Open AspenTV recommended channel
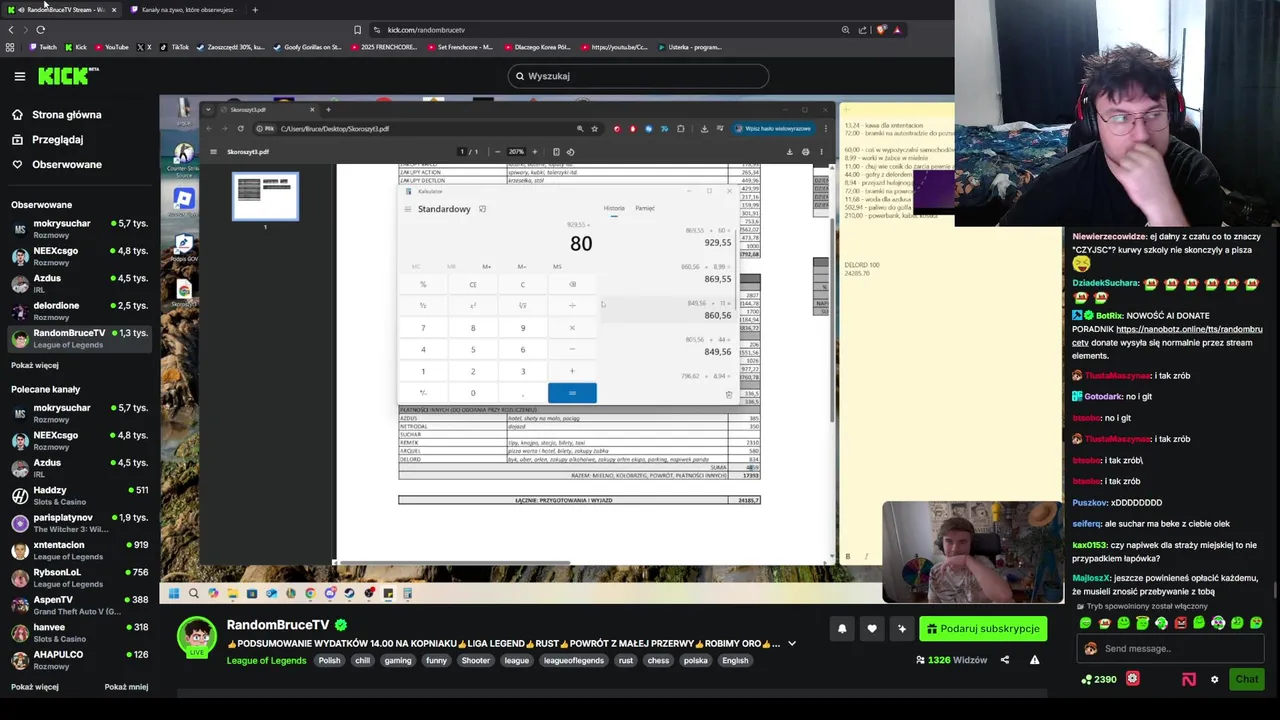This screenshot has width=1280, height=720. 78,605
